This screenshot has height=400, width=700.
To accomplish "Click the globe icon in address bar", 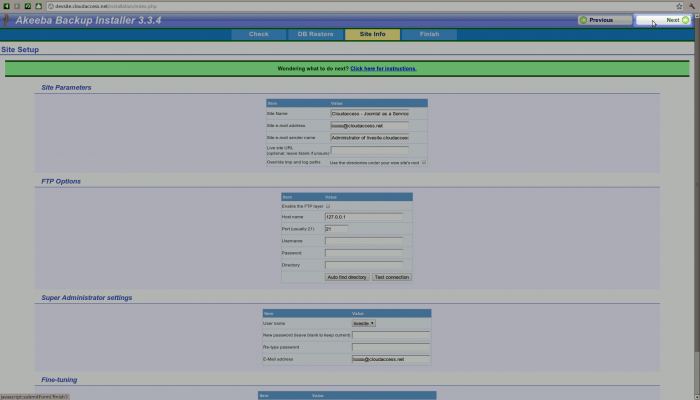I will (51, 6).
